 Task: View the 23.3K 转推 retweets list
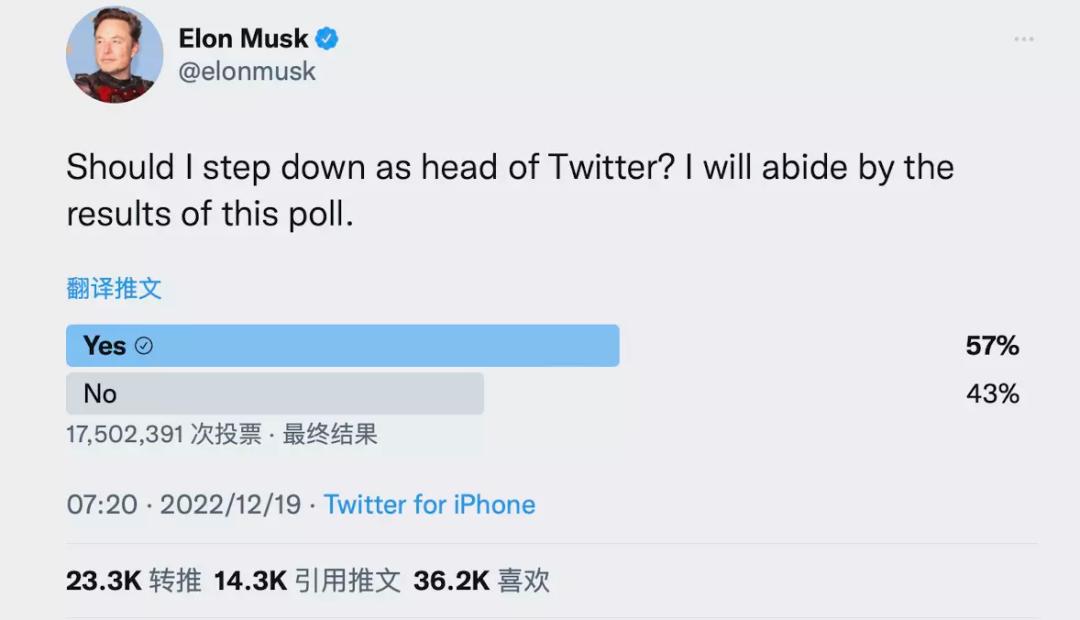134,581
